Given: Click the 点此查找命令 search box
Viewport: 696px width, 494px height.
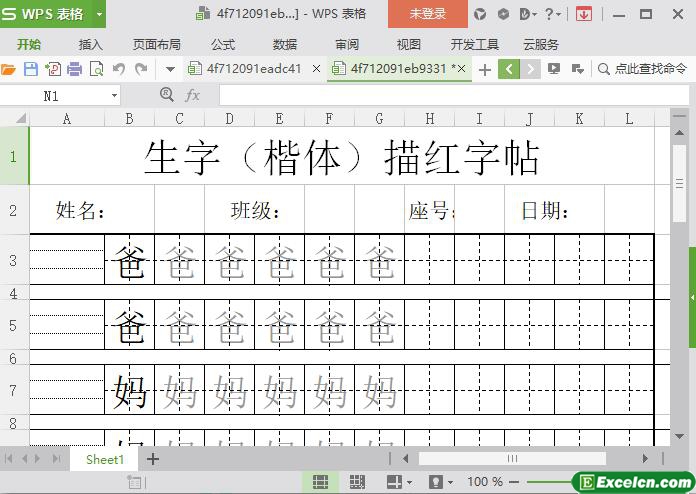Looking at the screenshot, I should click(643, 69).
